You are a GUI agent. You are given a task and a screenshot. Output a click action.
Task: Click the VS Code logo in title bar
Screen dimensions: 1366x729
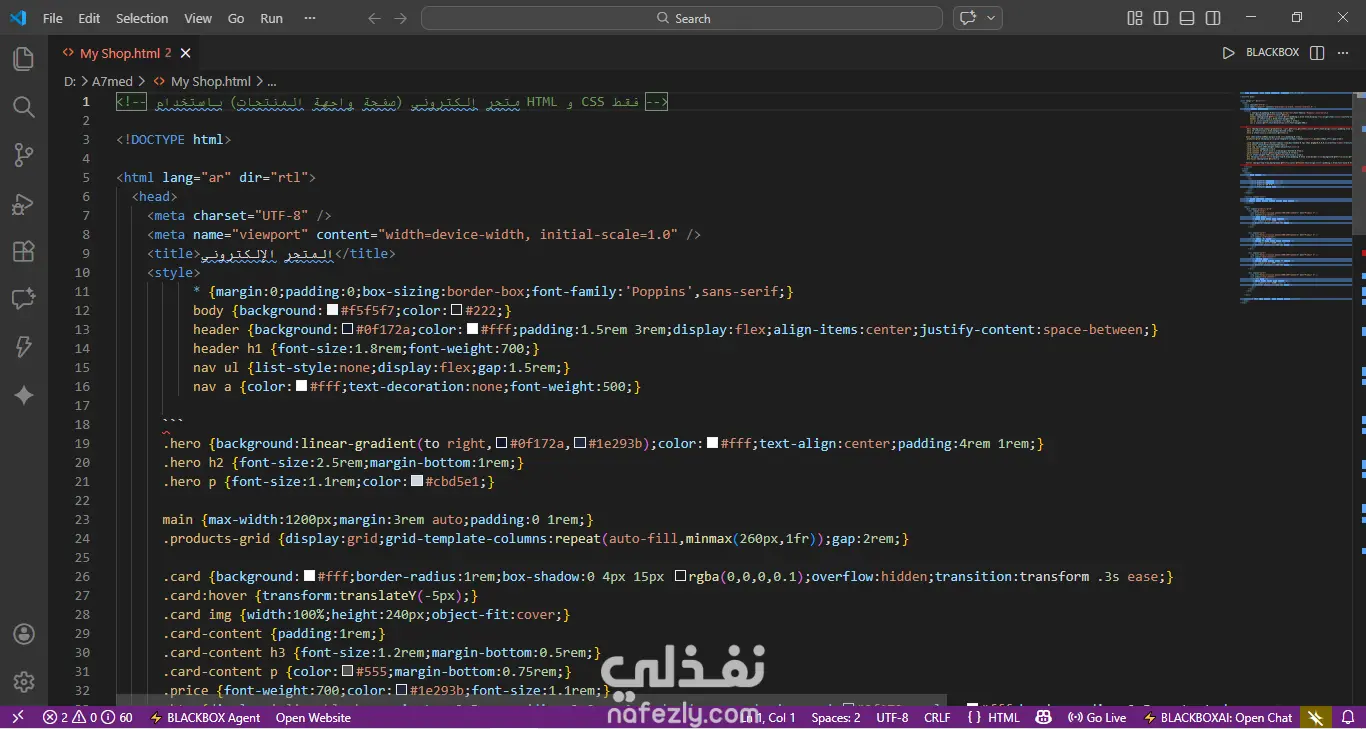pos(18,18)
